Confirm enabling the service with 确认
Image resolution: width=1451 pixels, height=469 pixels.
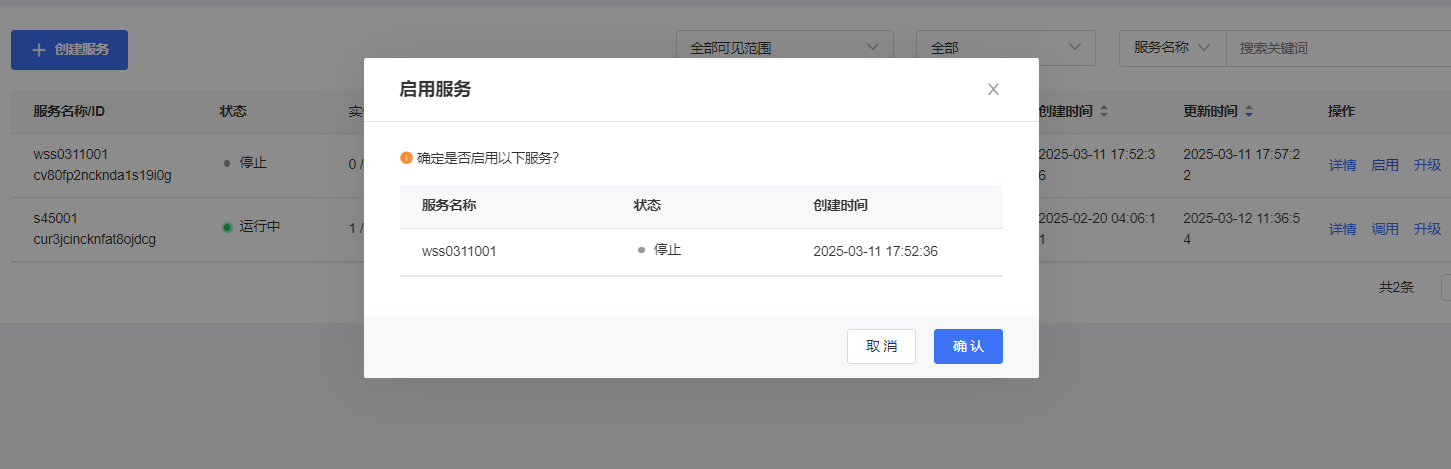pyautogui.click(x=968, y=346)
